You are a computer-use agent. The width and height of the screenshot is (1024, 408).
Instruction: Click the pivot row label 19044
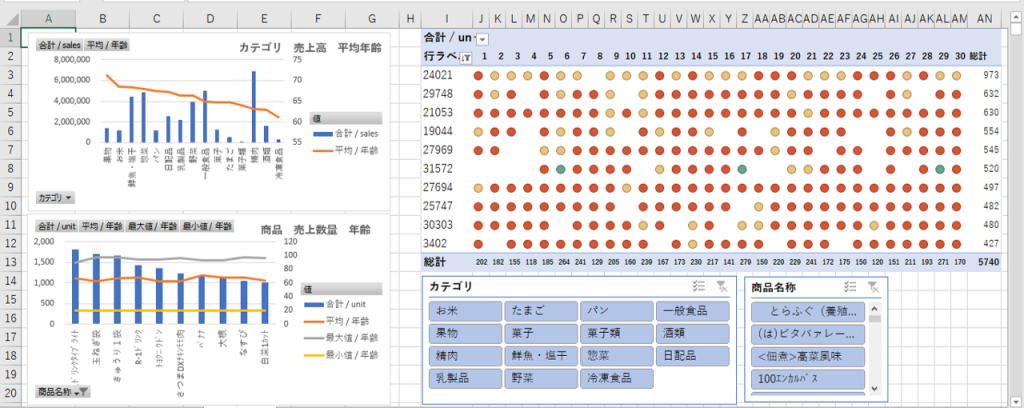point(438,131)
